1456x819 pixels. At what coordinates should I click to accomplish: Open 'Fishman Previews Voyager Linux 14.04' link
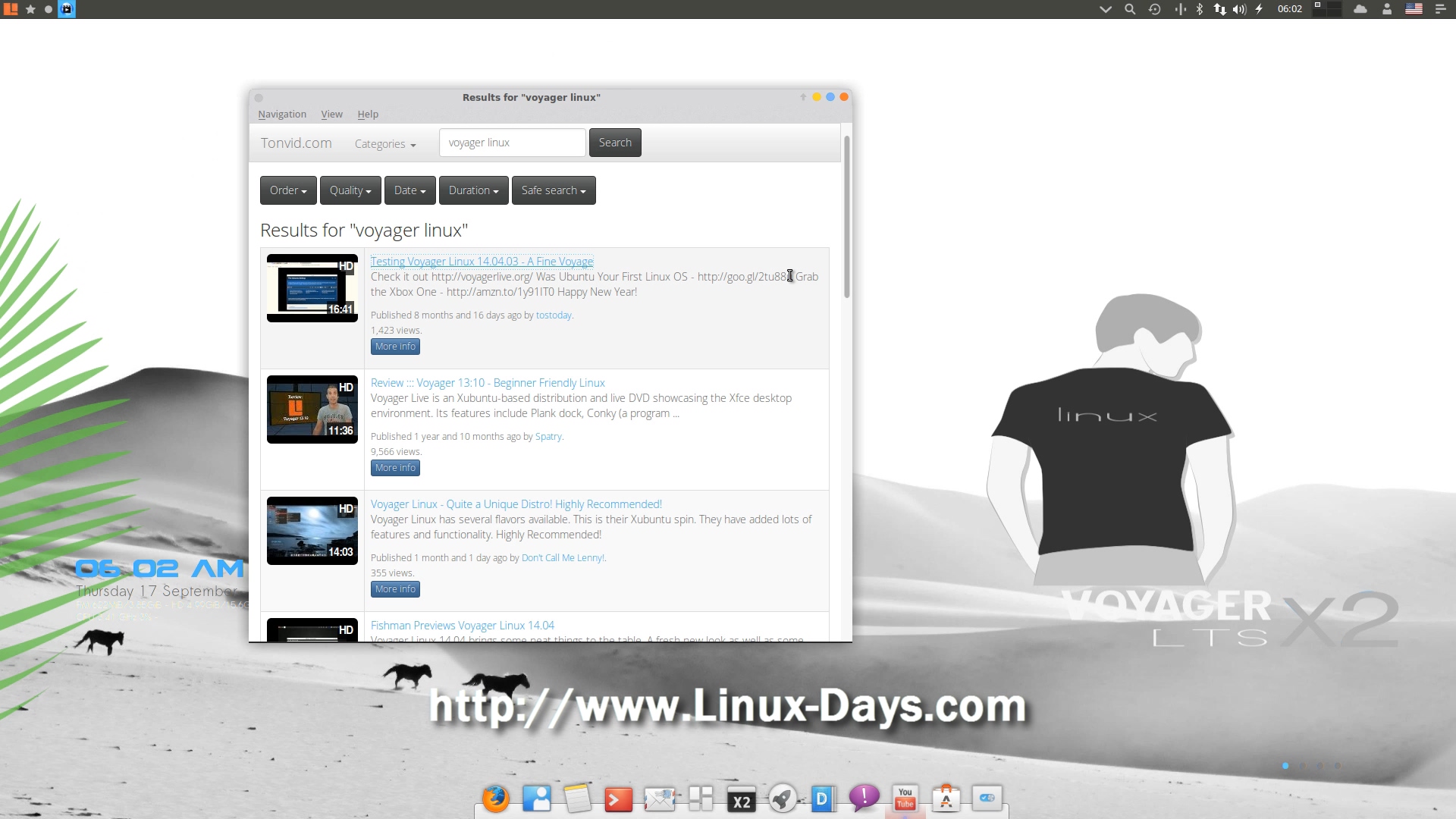click(x=463, y=626)
